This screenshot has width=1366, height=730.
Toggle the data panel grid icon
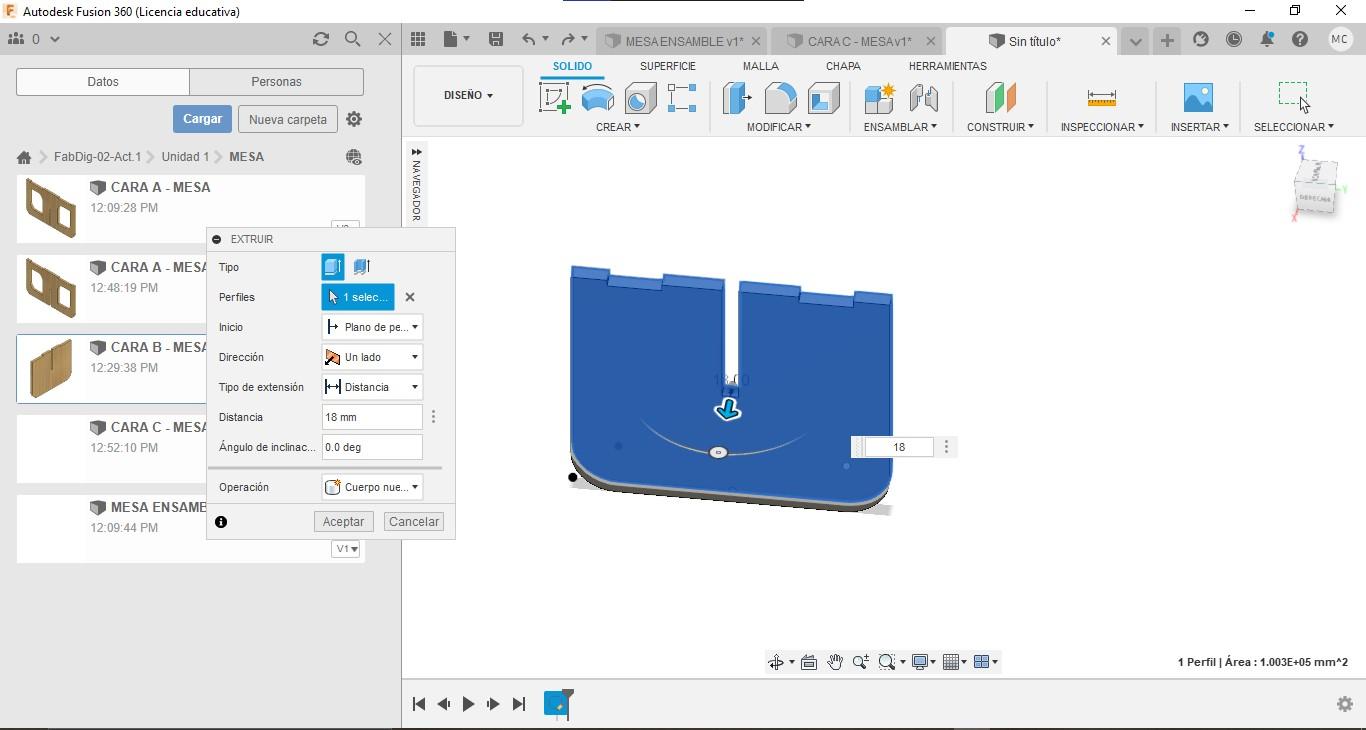[x=418, y=39]
